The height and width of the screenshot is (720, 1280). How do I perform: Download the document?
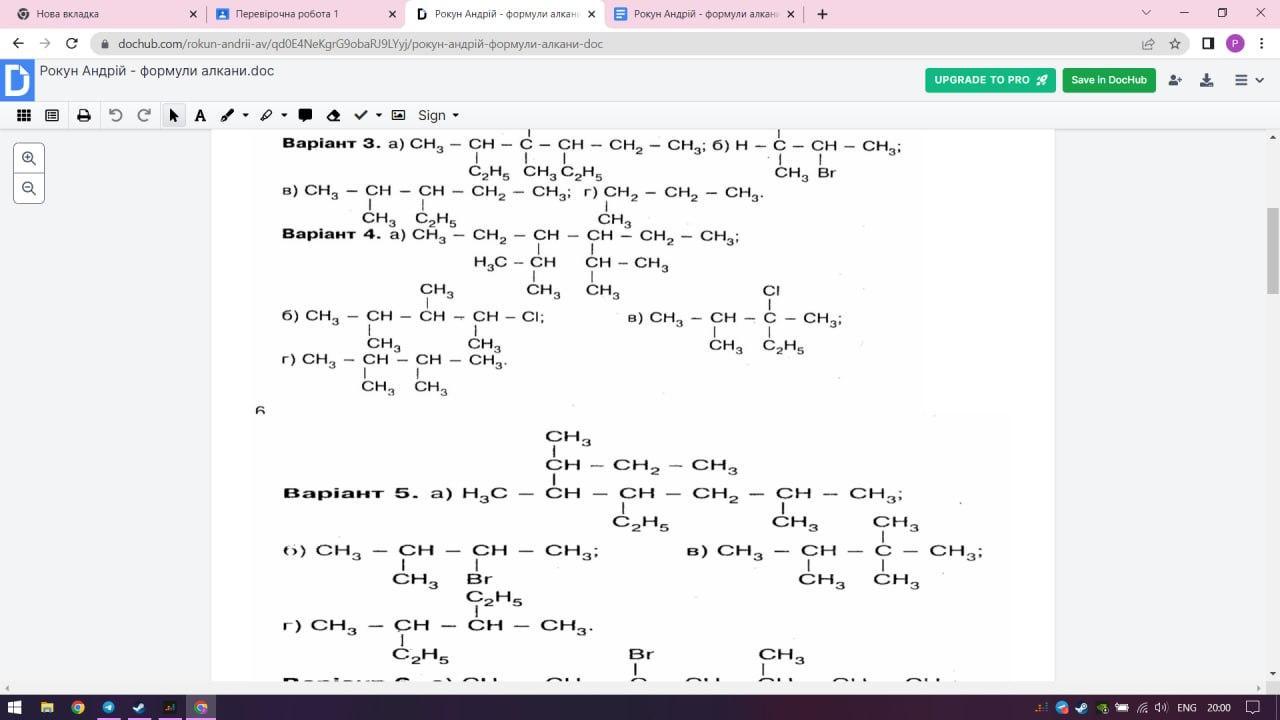click(1206, 80)
